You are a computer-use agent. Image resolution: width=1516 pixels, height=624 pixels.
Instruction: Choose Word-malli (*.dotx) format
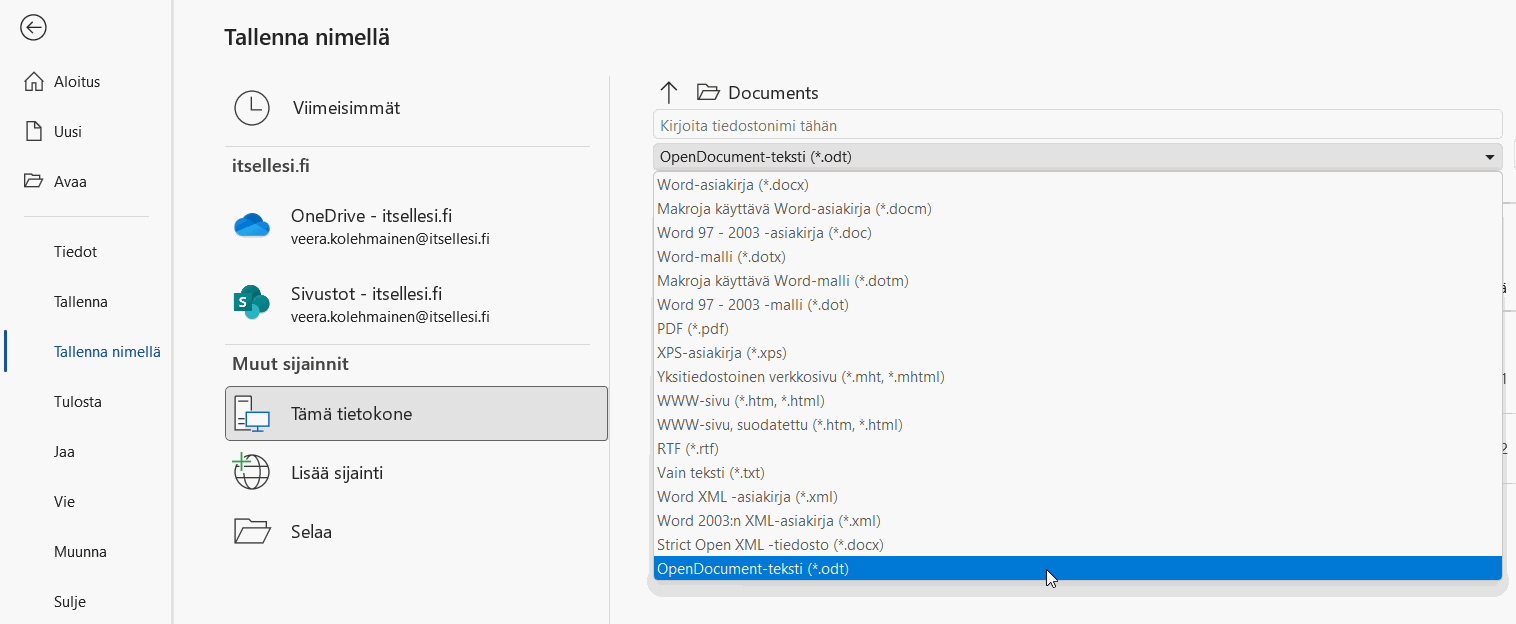pos(1078,257)
